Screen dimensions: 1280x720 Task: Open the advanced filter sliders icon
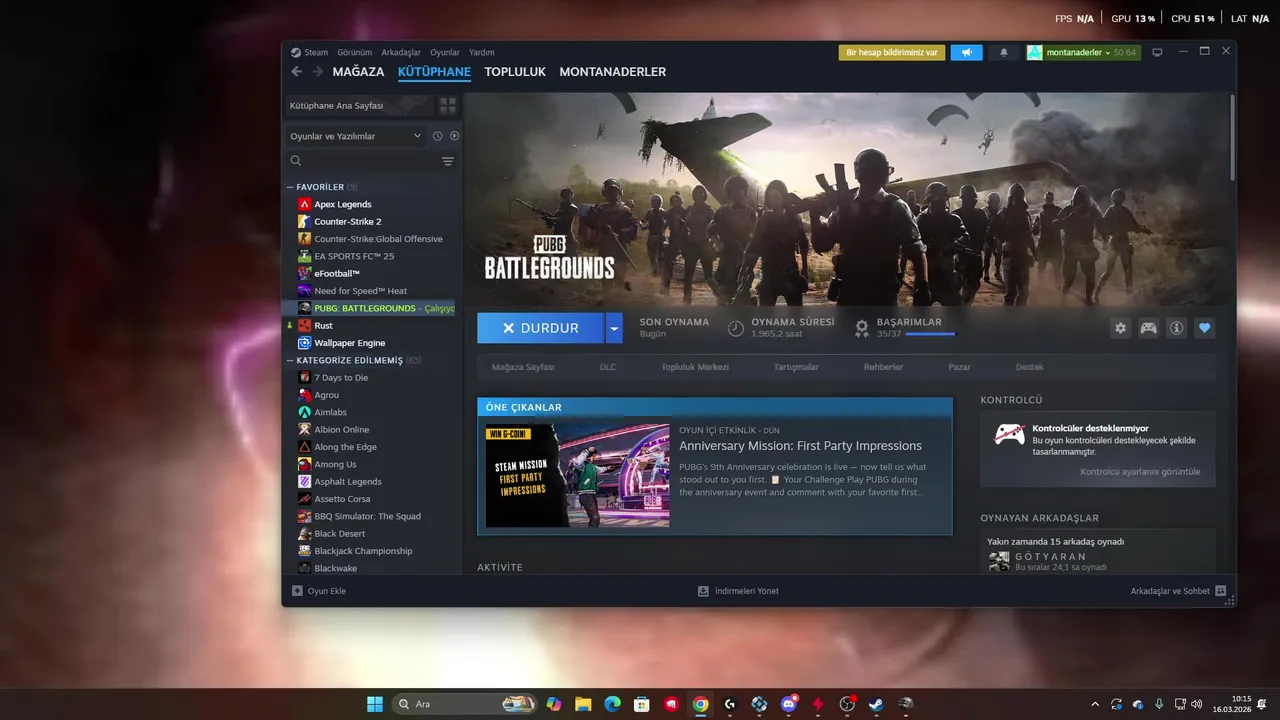coord(447,161)
